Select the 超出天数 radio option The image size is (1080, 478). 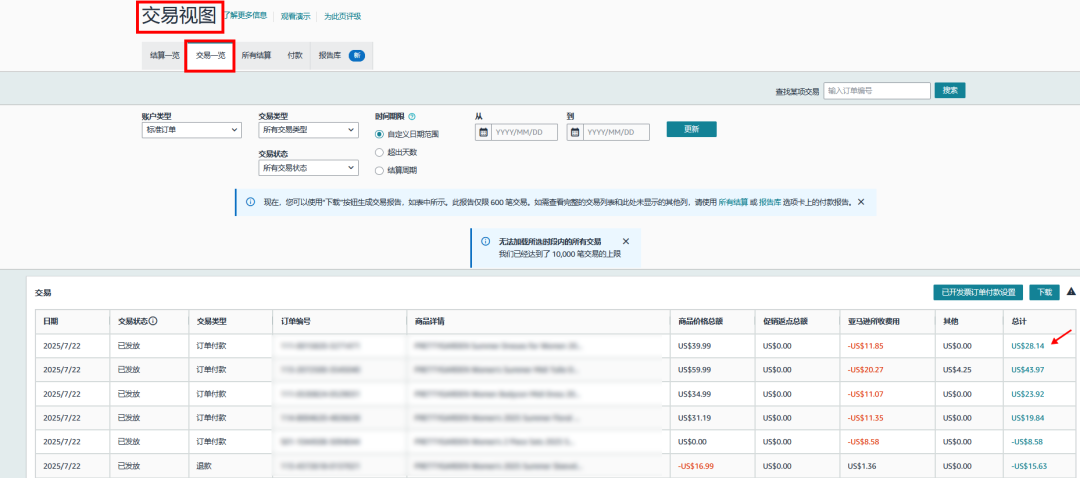[x=380, y=152]
